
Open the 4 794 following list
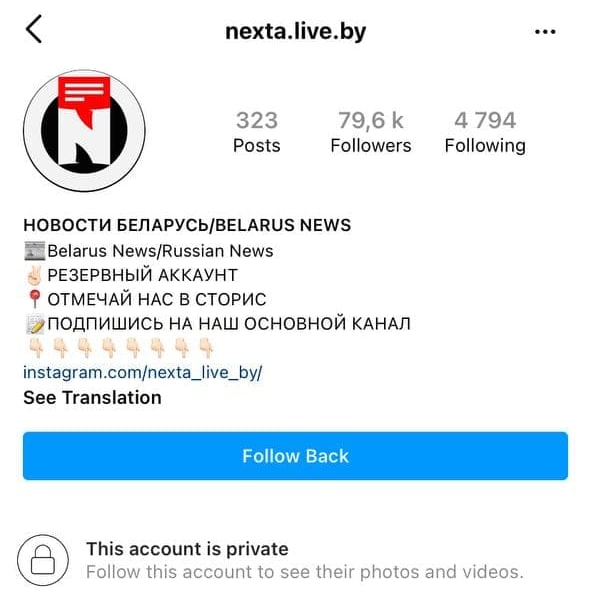485,132
